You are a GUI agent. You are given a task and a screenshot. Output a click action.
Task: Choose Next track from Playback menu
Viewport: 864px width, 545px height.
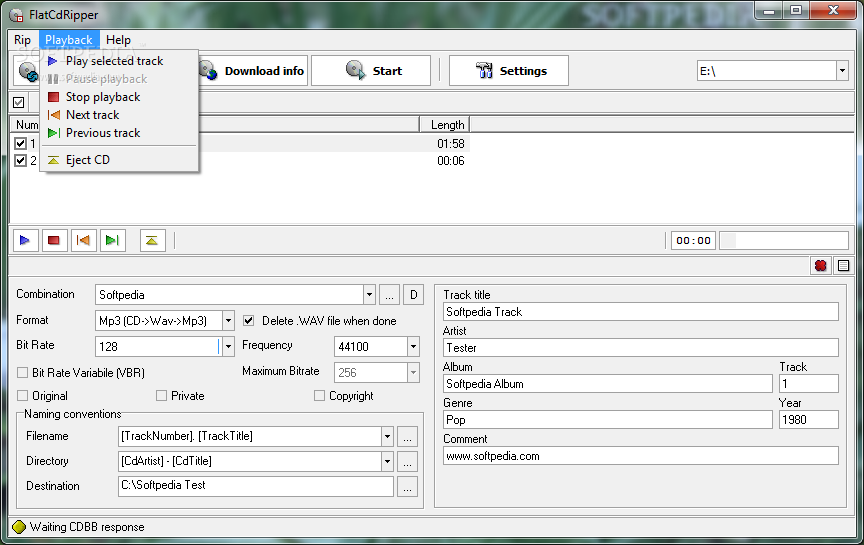click(x=119, y=115)
